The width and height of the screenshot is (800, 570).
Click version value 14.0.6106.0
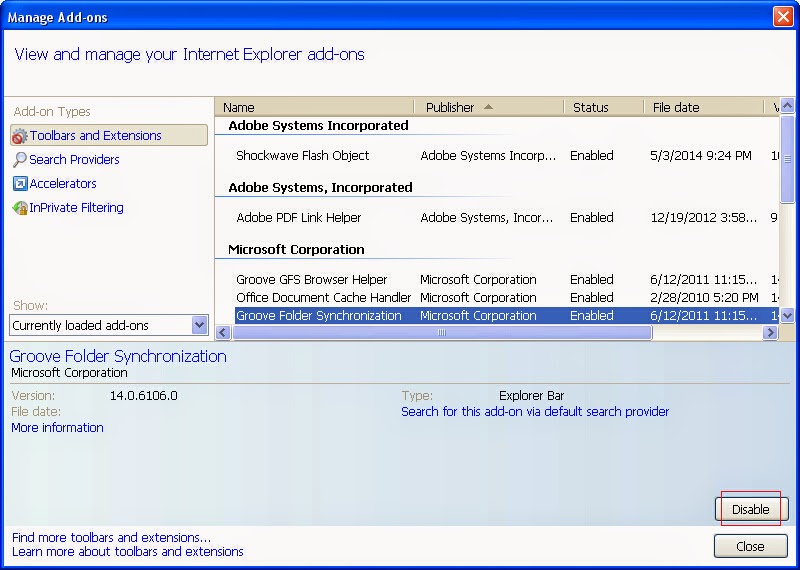pos(144,396)
